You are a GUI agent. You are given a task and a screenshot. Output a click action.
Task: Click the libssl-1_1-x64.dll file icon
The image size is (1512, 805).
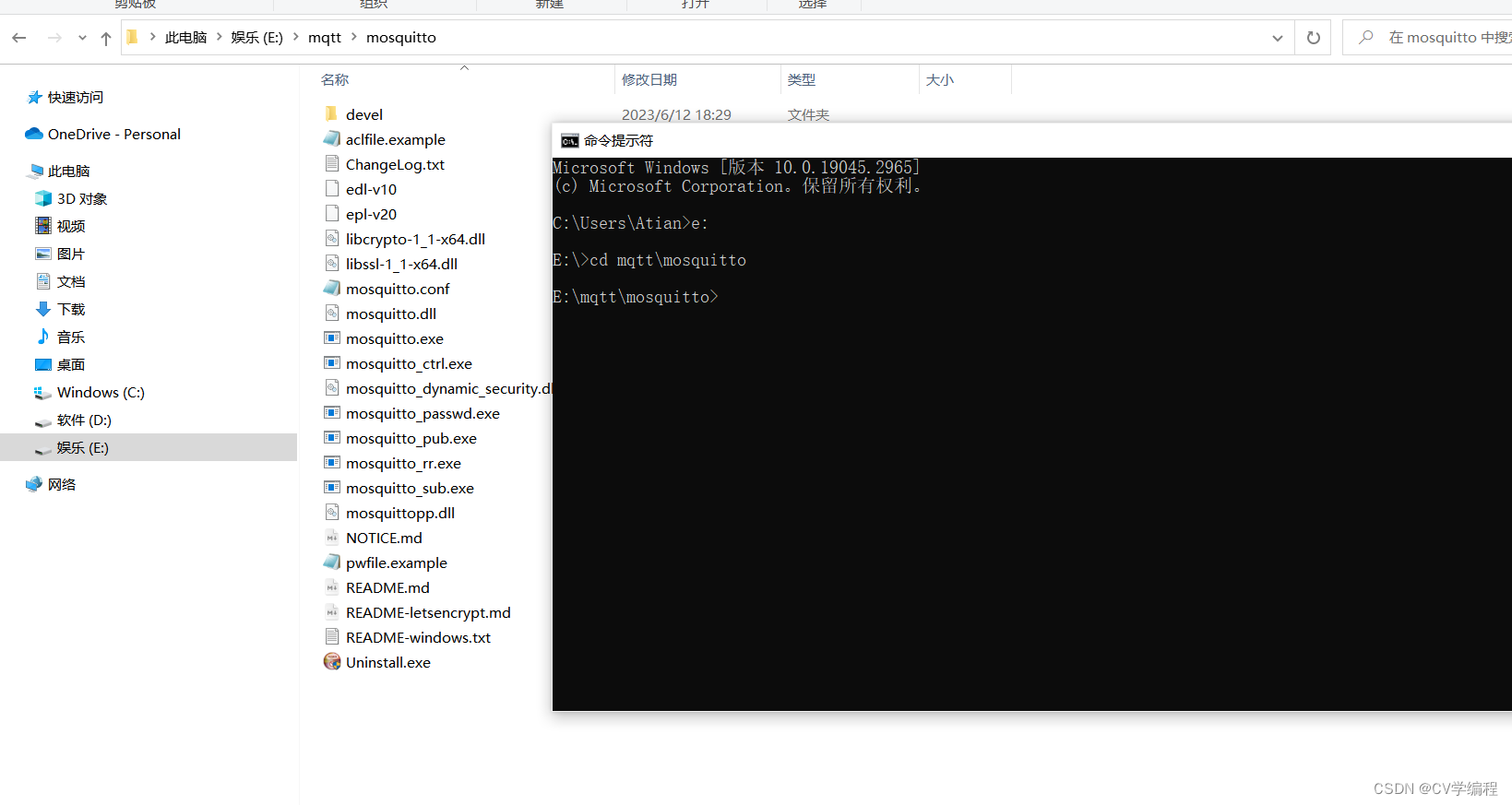point(332,264)
